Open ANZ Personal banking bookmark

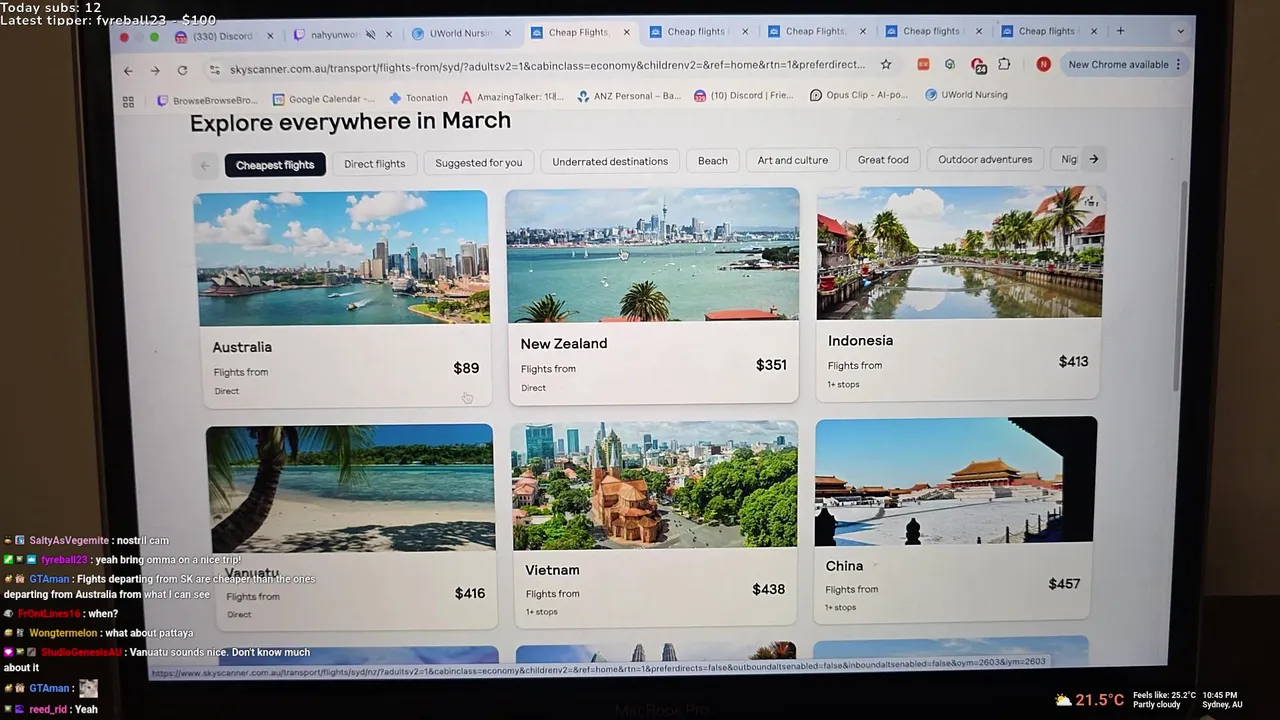pos(629,96)
